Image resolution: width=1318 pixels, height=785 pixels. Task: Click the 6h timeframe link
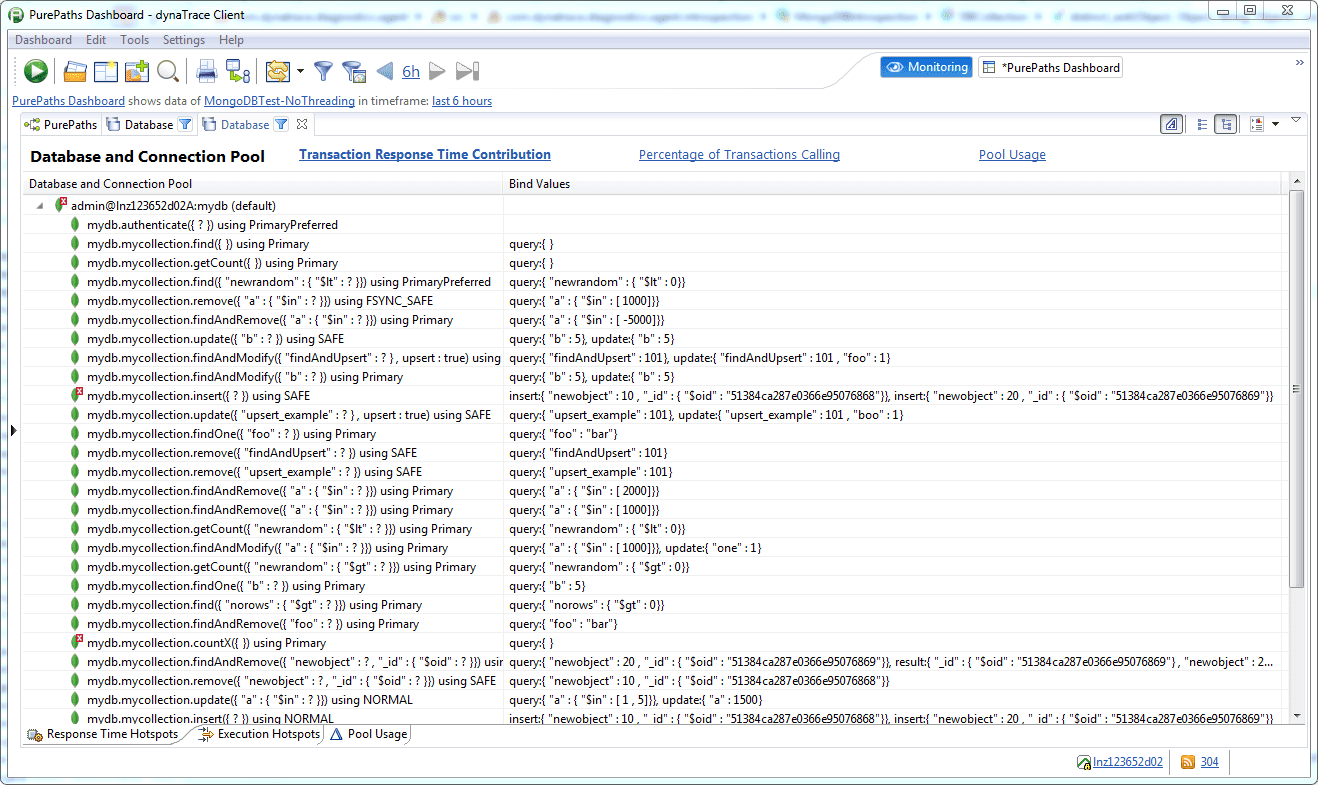pos(411,71)
